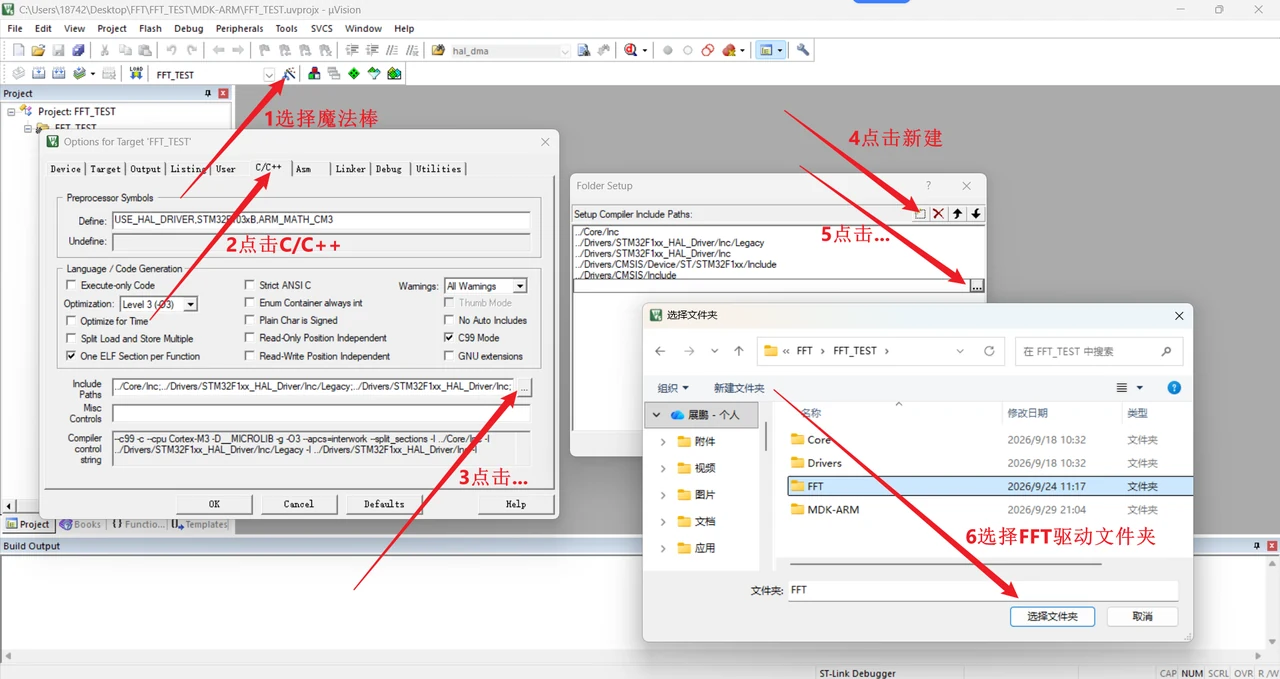Image resolution: width=1280 pixels, height=679 pixels.
Task: Open the Peripherals menu
Action: (x=240, y=29)
